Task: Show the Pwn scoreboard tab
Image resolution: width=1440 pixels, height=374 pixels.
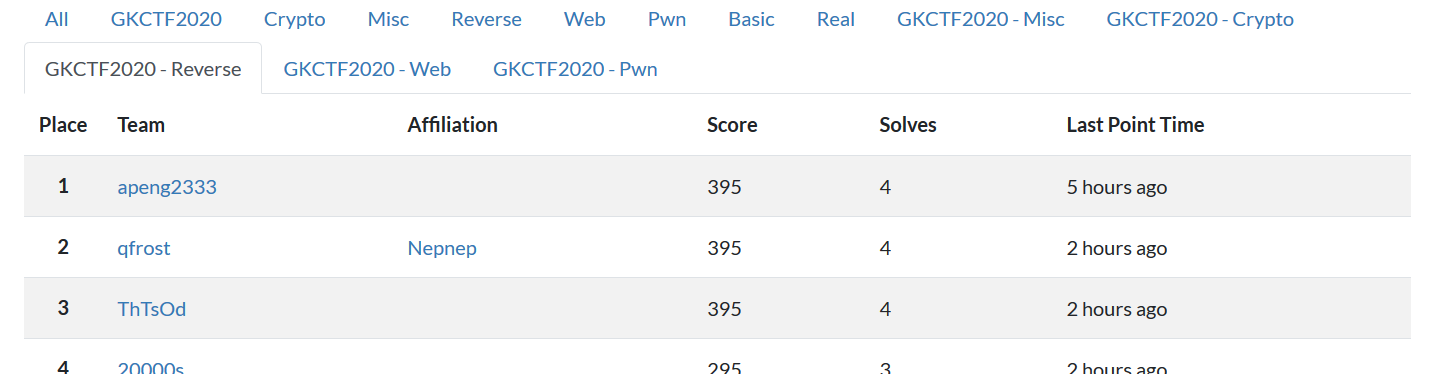Action: pyautogui.click(x=667, y=19)
